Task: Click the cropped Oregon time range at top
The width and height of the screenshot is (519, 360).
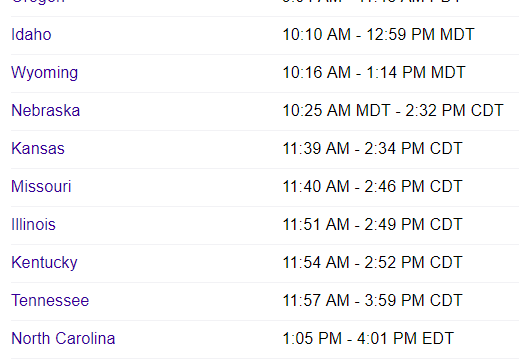Action: pyautogui.click(x=372, y=1)
